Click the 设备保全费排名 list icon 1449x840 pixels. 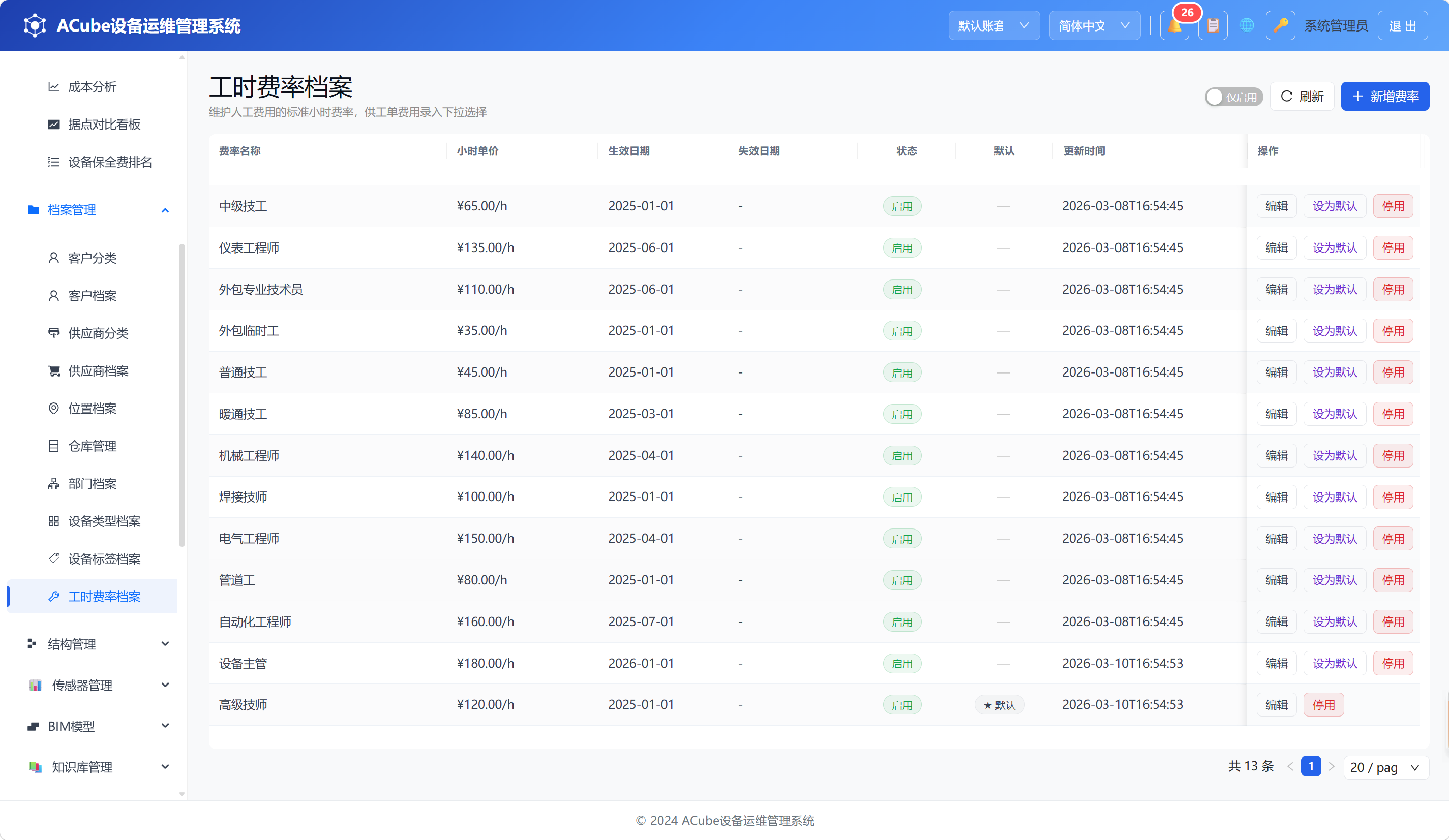53,162
